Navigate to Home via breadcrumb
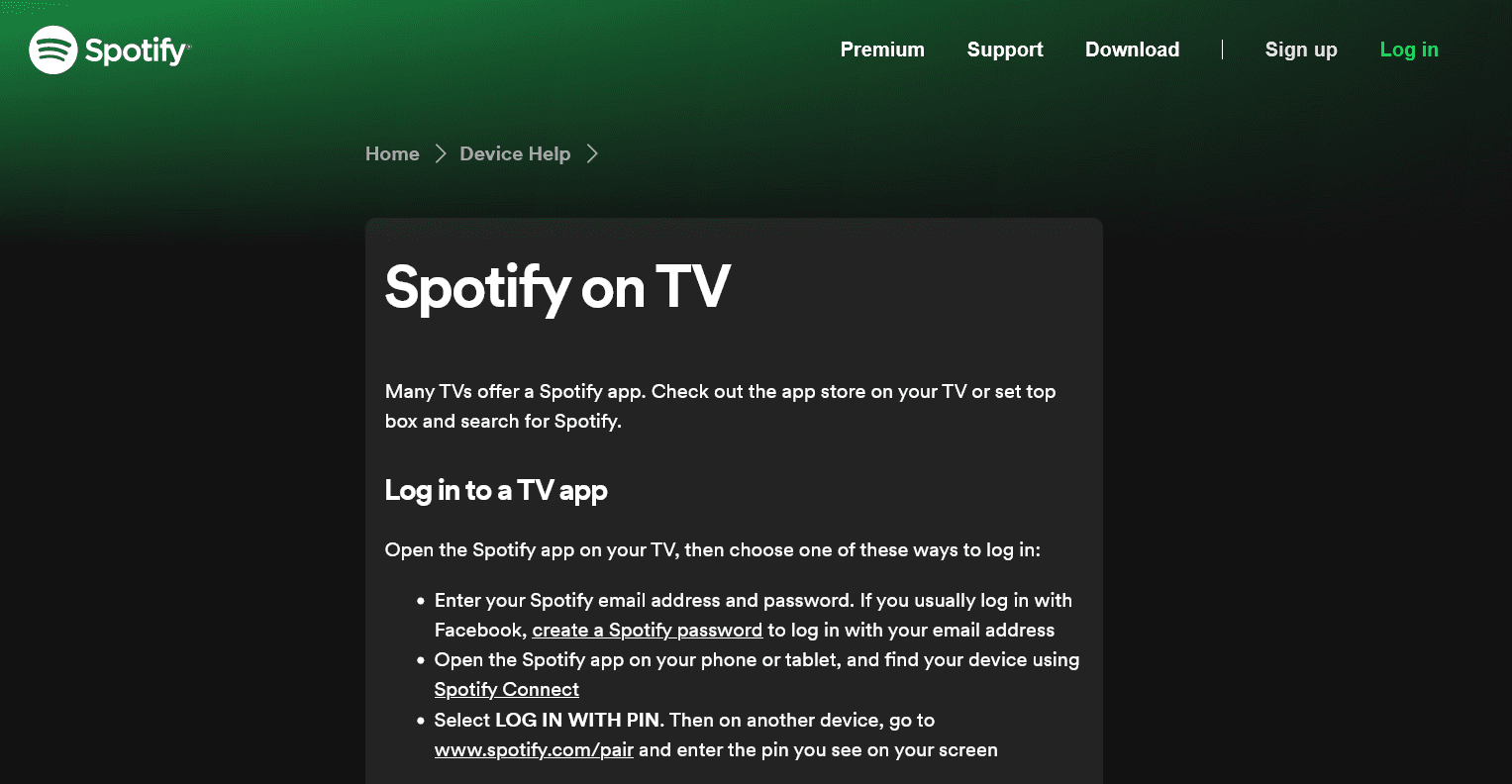The width and height of the screenshot is (1512, 784). tap(392, 153)
